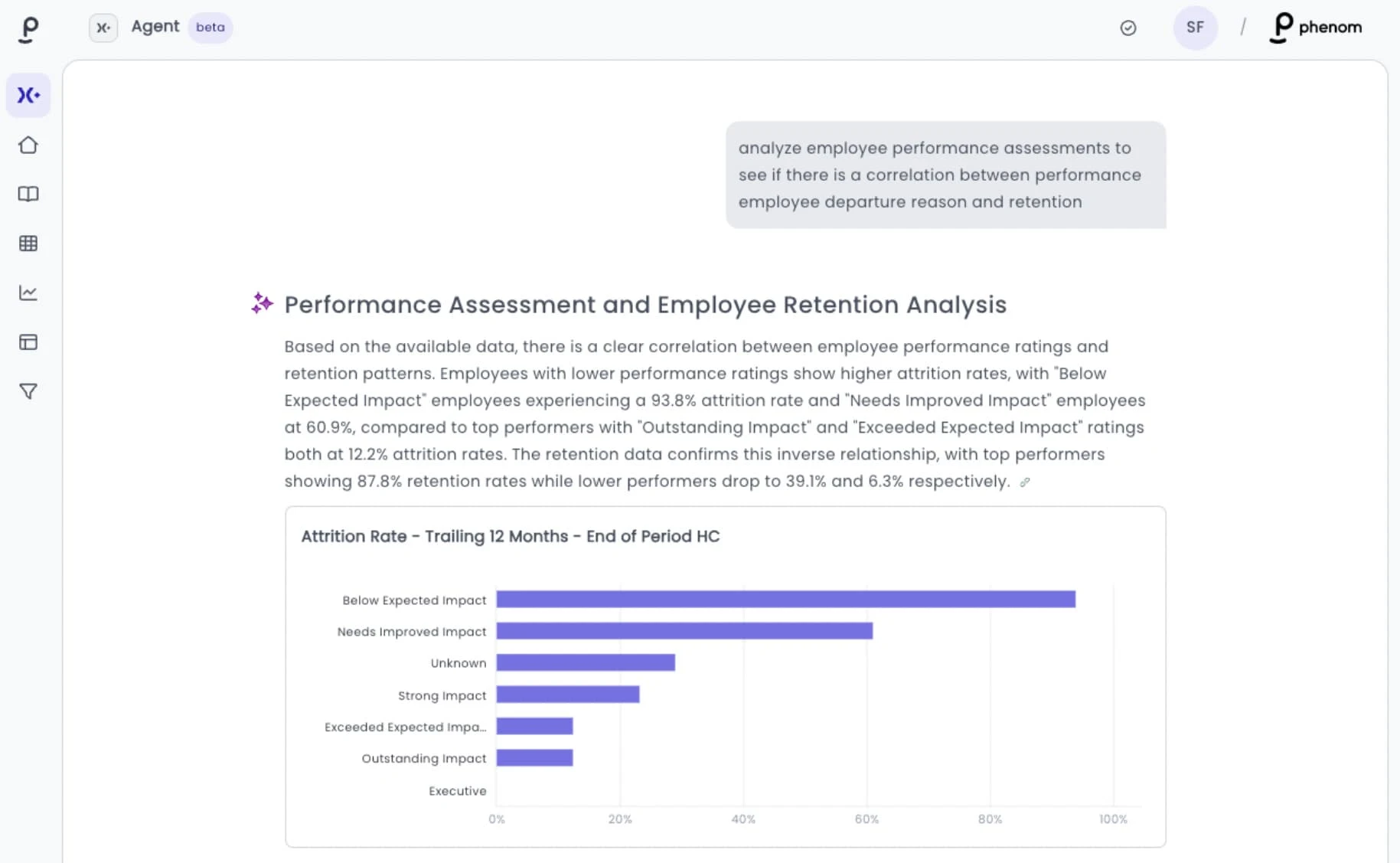Viewport: 1400px width, 863px height.
Task: Click the 20% axis label
Action: tap(620, 819)
